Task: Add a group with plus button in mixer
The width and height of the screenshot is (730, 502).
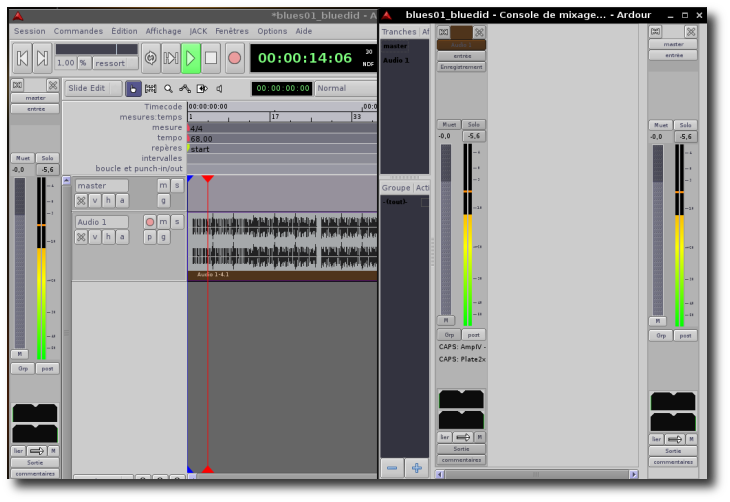Action: pyautogui.click(x=416, y=467)
